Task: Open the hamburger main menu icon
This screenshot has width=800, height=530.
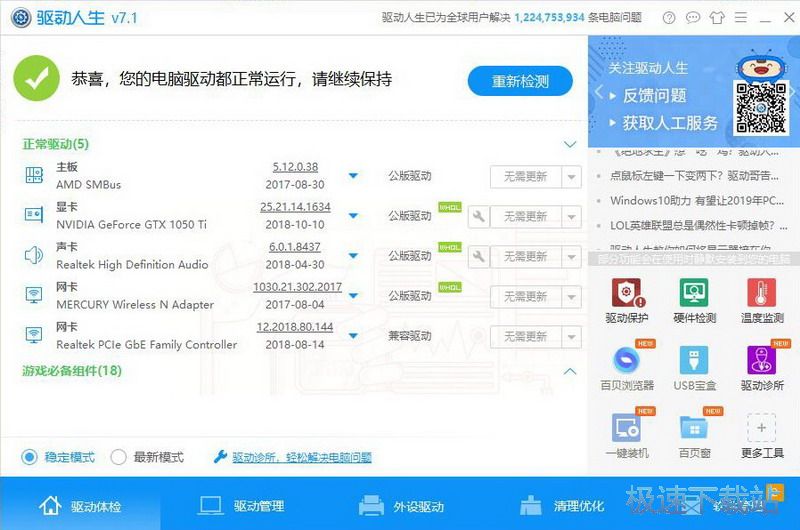Action: (x=741, y=18)
